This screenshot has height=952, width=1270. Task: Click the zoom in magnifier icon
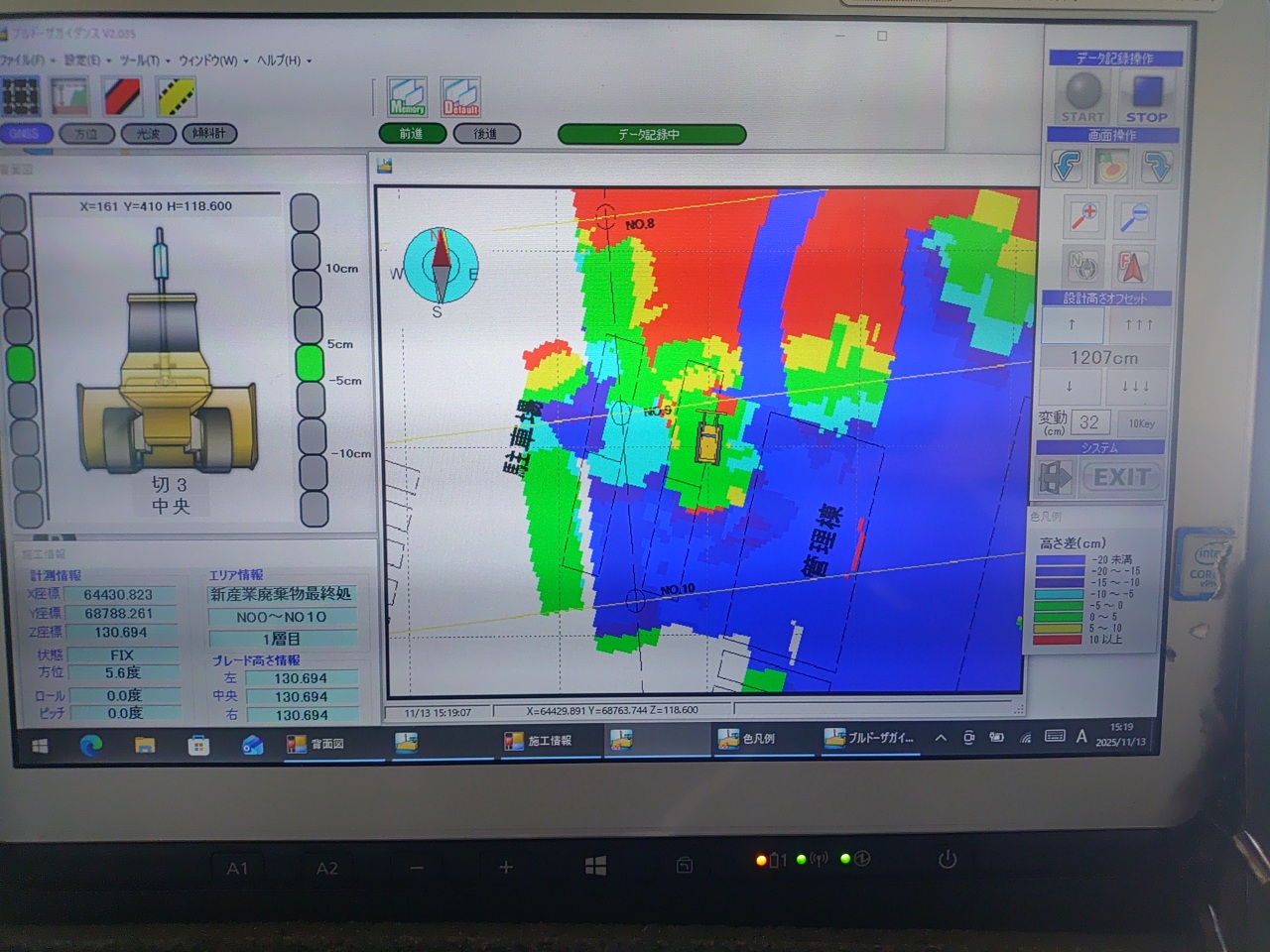pos(1082,216)
